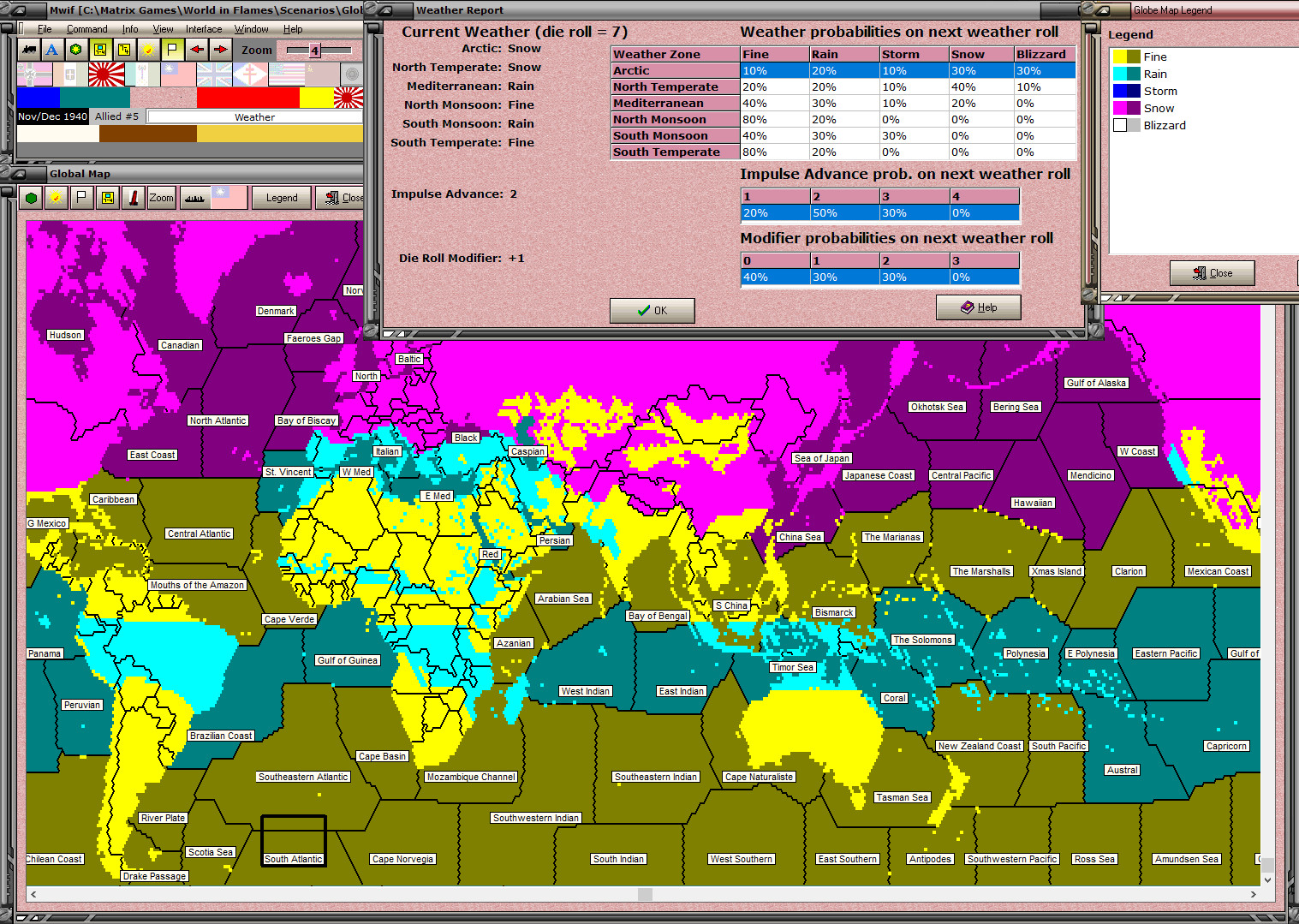
Task: Toggle the highlighted yellow unit counter icon
Action: tap(100, 50)
